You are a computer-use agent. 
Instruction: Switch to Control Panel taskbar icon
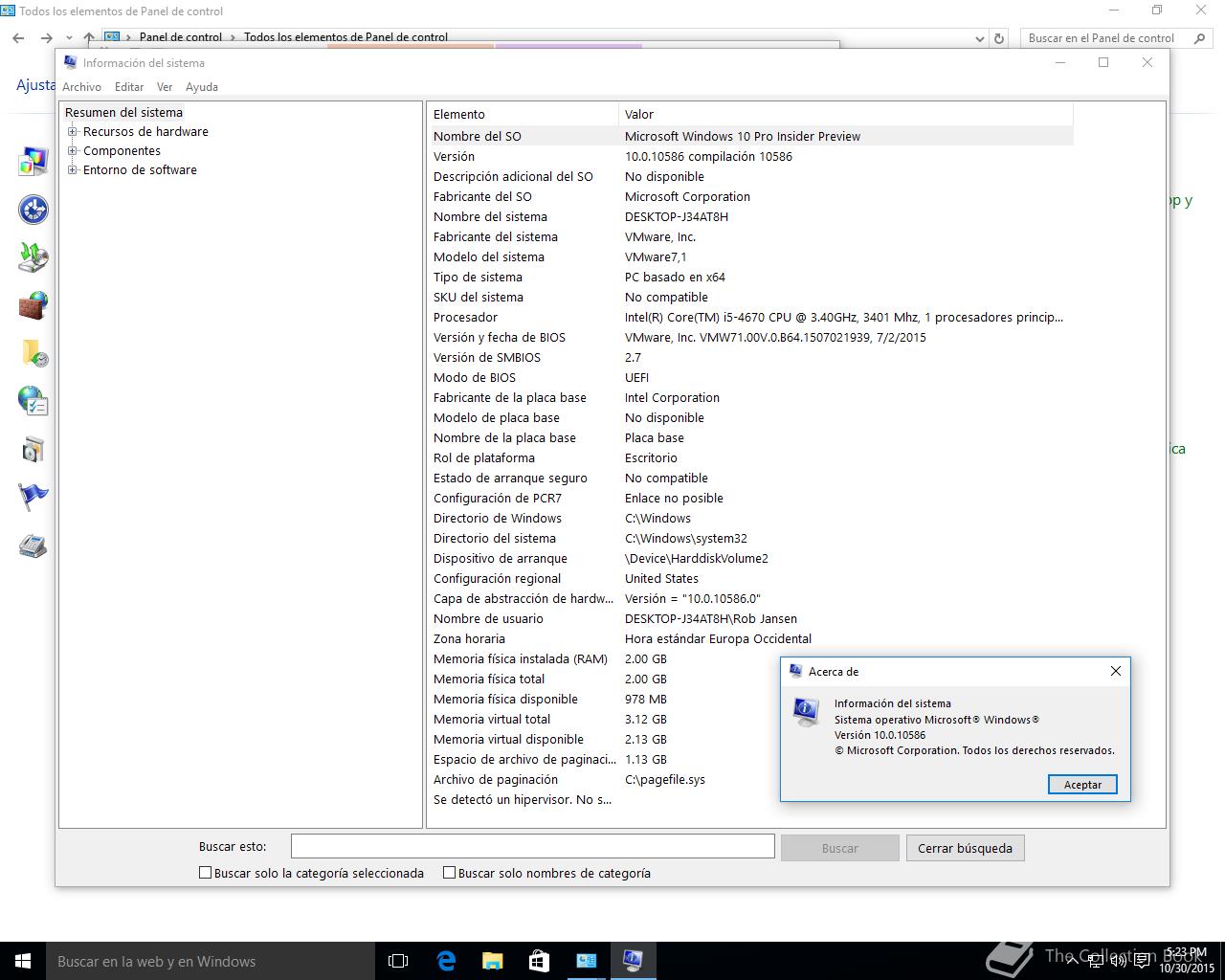586,961
